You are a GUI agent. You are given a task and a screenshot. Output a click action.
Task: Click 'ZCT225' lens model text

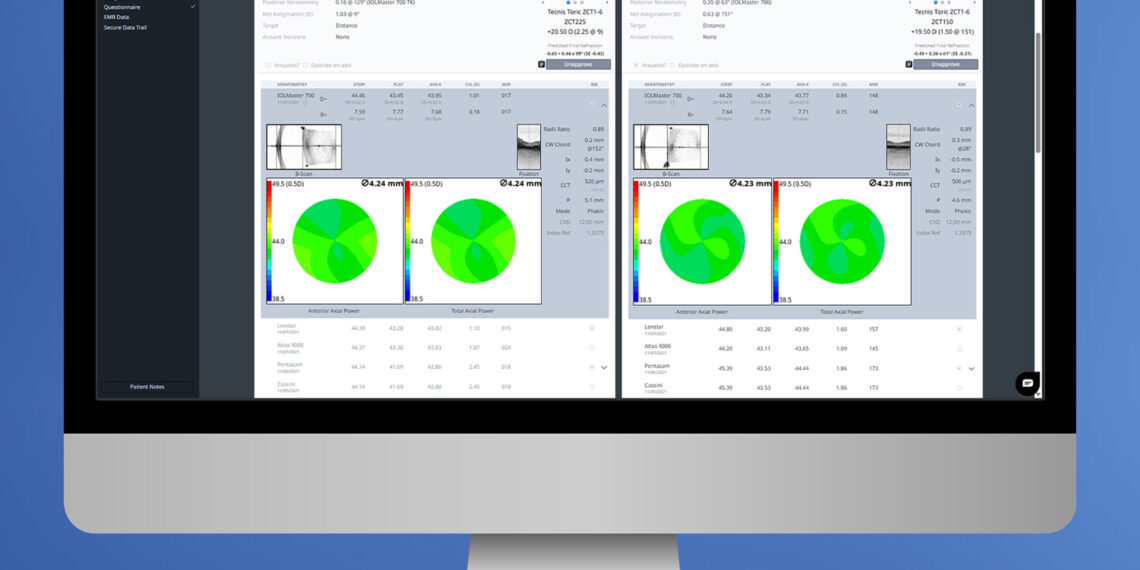[575, 22]
